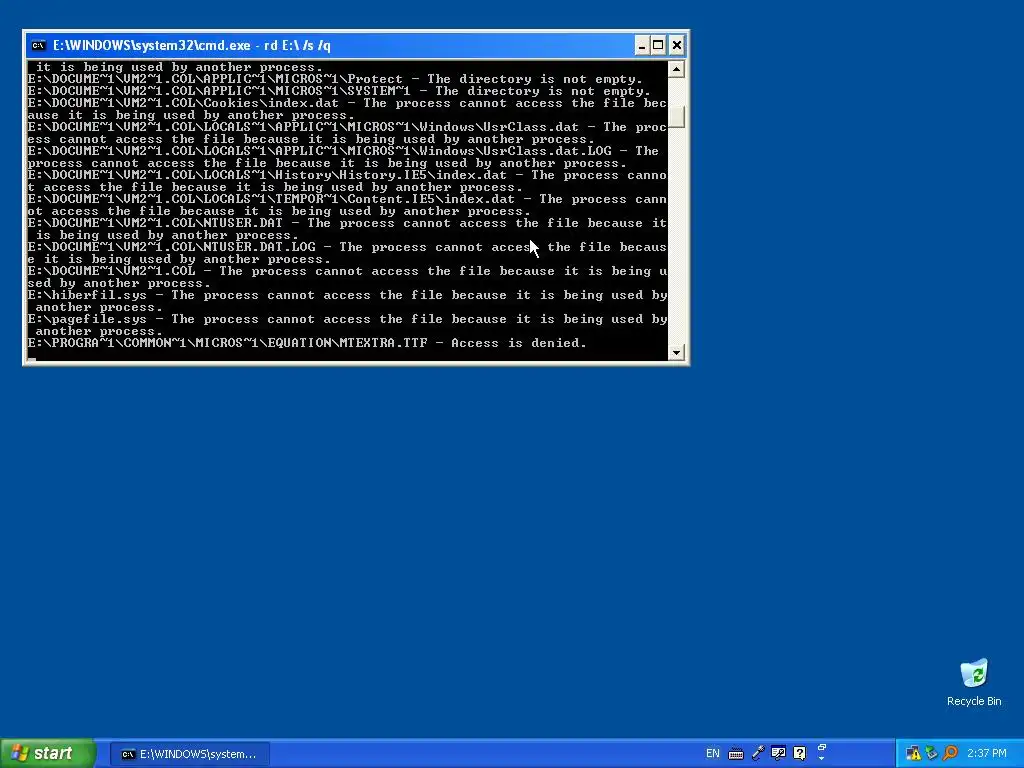The image size is (1024, 768).
Task: Click the orange magnifier tray icon
Action: coord(950,754)
